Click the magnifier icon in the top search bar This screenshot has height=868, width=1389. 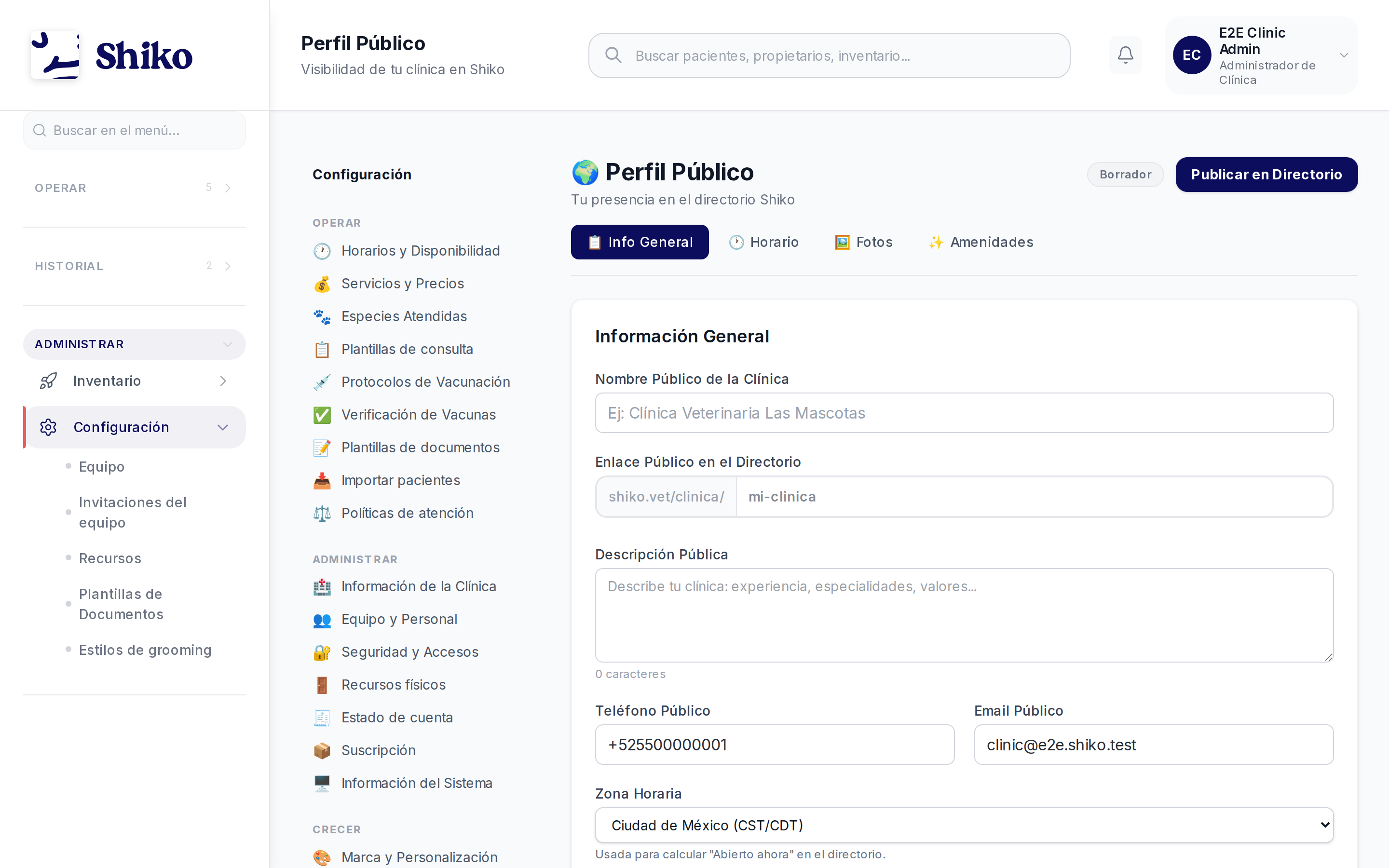tap(613, 55)
